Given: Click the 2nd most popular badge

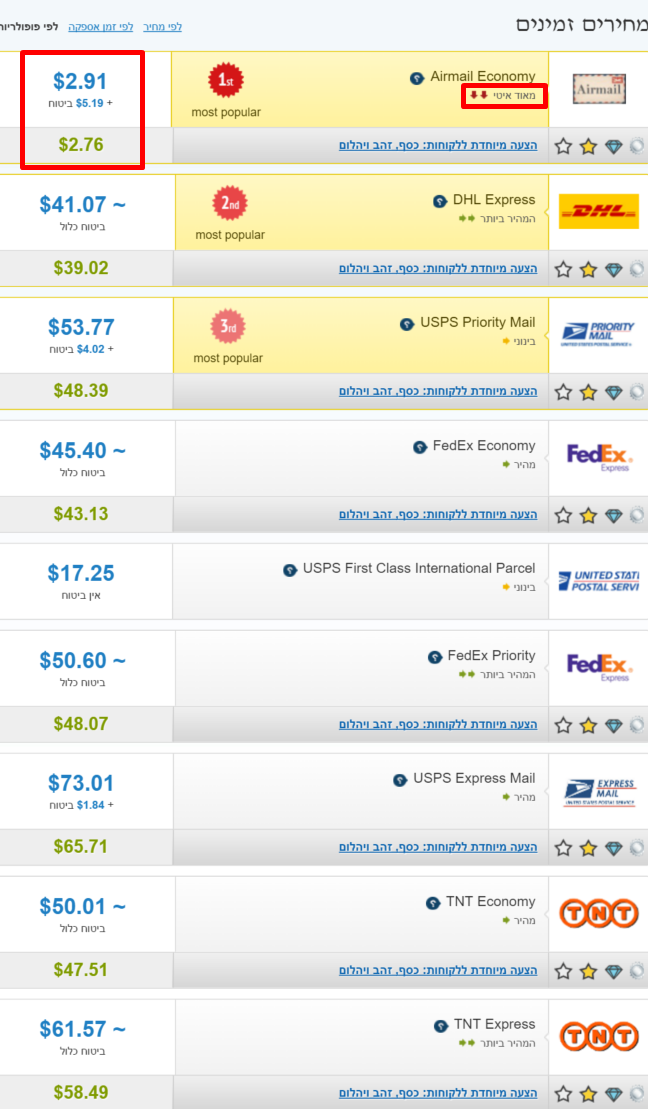Looking at the screenshot, I should pos(230,205).
